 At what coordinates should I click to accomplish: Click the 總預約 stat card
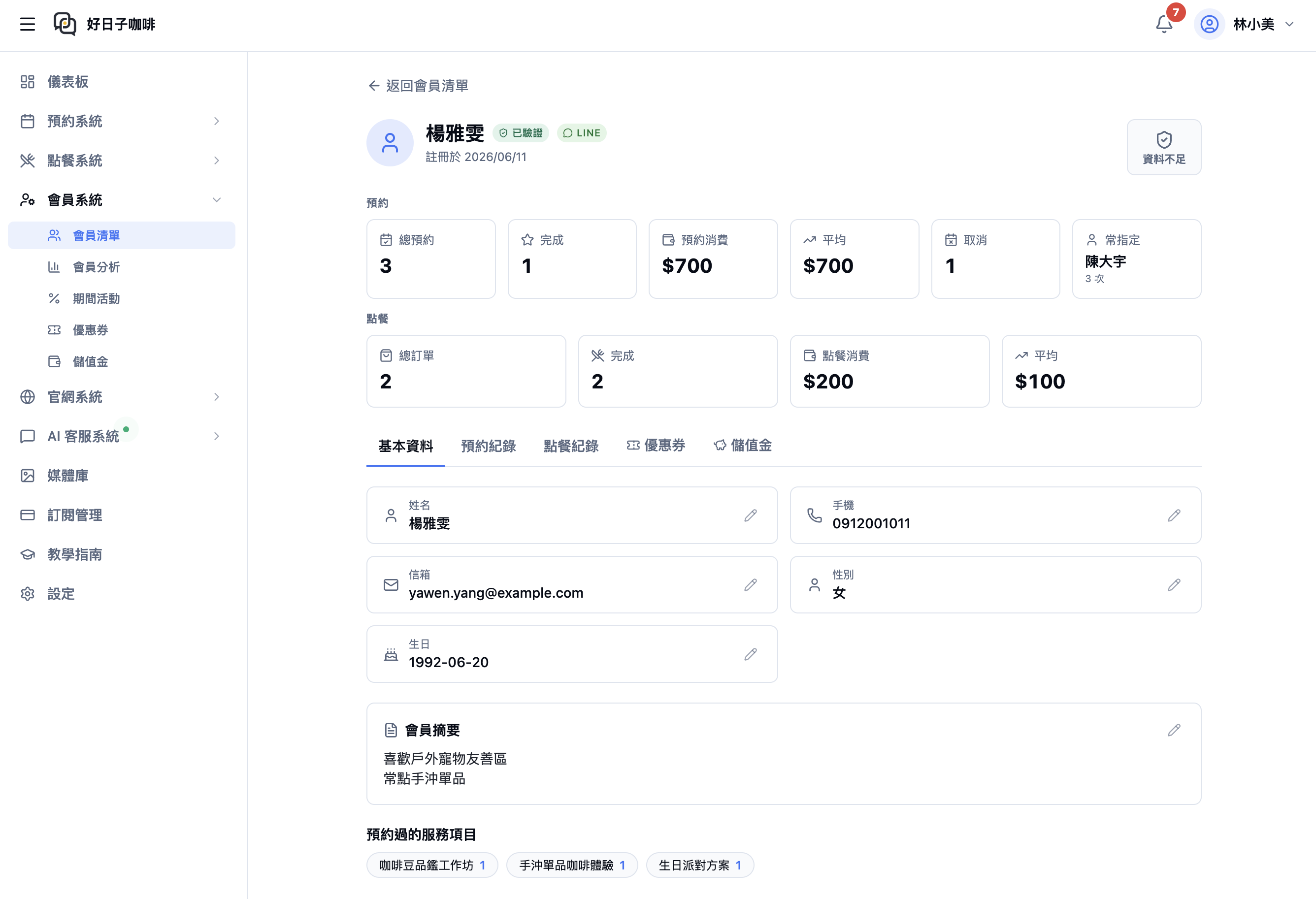[x=431, y=259]
